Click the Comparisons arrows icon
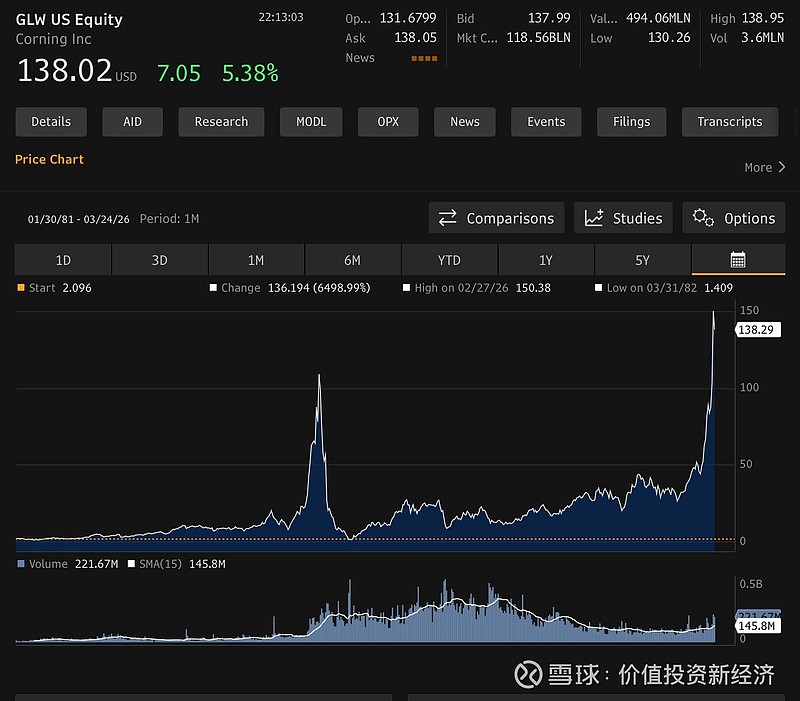 pyautogui.click(x=448, y=218)
